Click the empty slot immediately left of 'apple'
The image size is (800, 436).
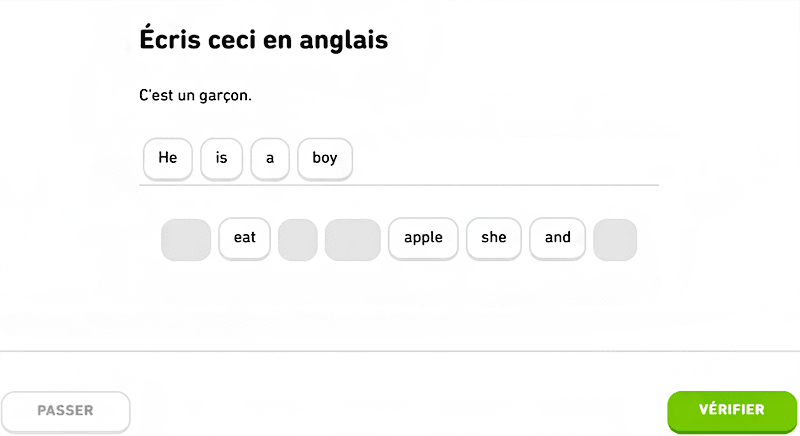[353, 240]
